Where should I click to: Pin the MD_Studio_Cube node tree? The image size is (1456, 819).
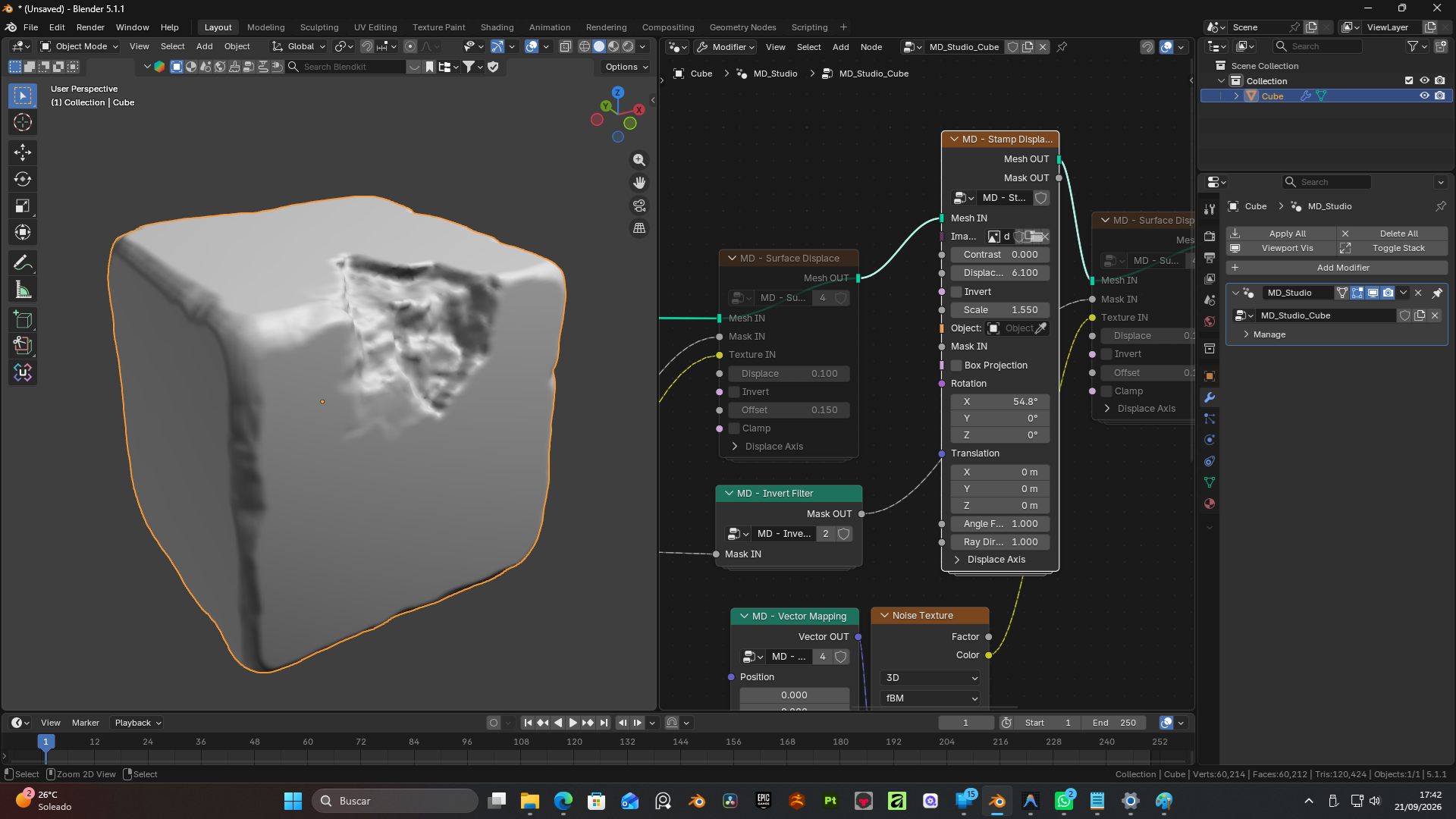tap(1062, 47)
